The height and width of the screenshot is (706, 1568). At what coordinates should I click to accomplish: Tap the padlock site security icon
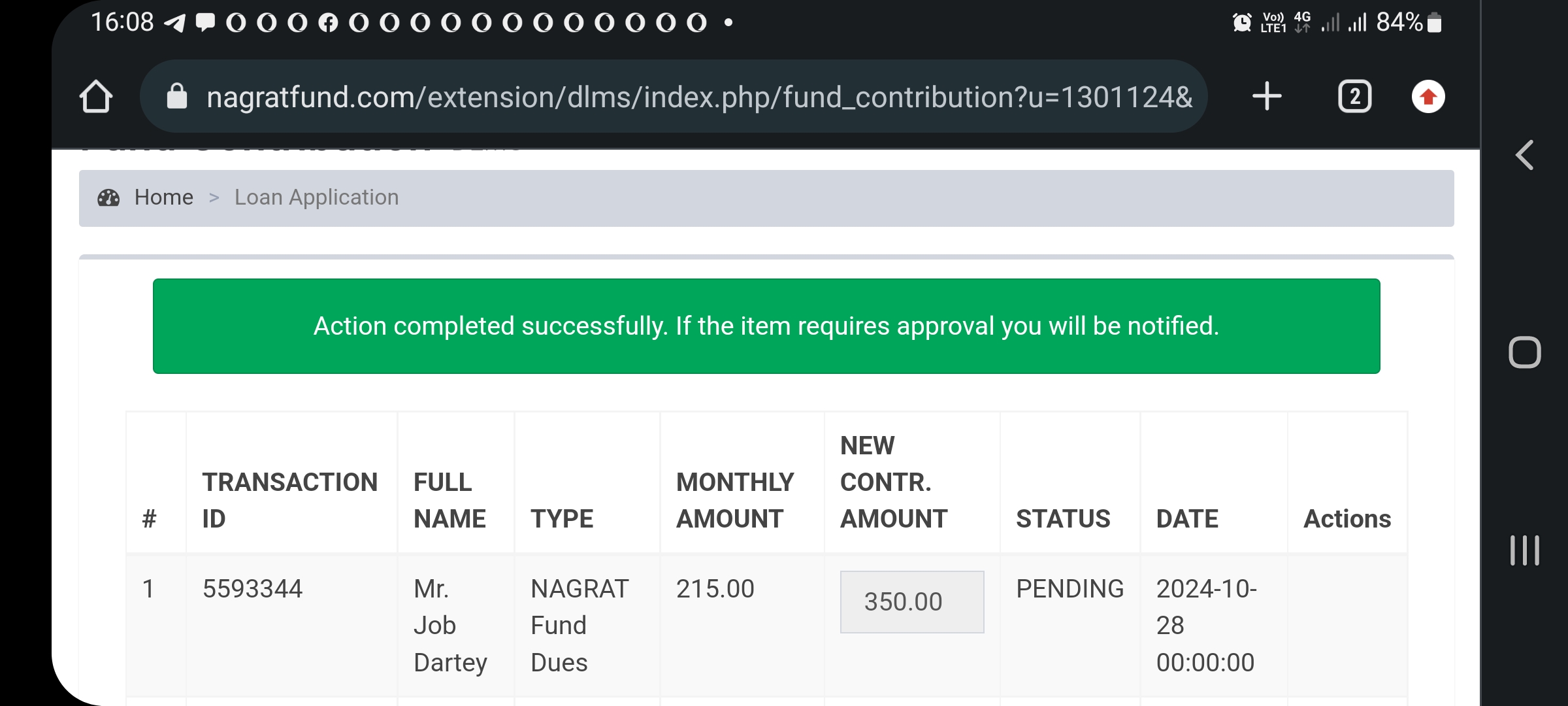coord(177,97)
